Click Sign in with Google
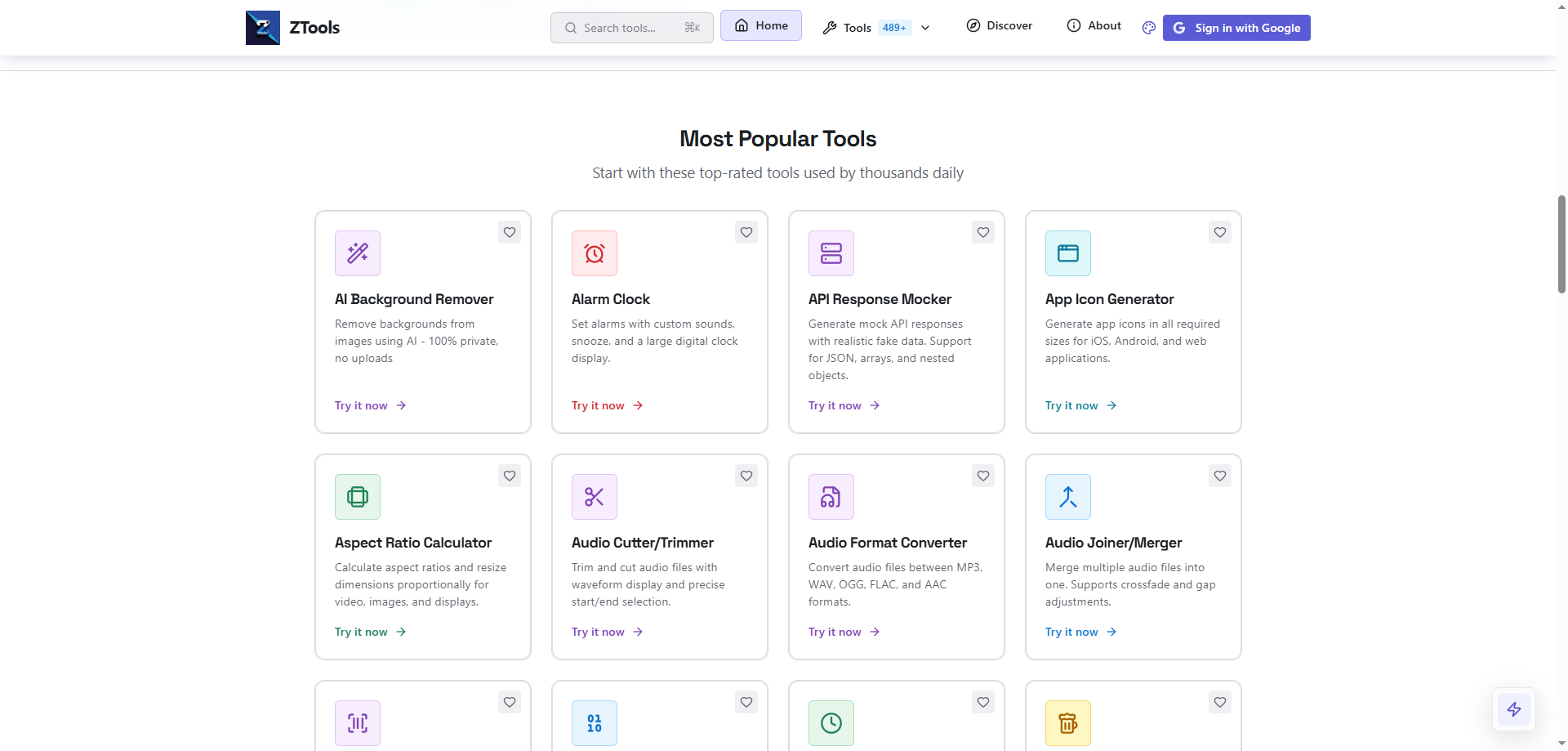1568x751 pixels. point(1236,27)
